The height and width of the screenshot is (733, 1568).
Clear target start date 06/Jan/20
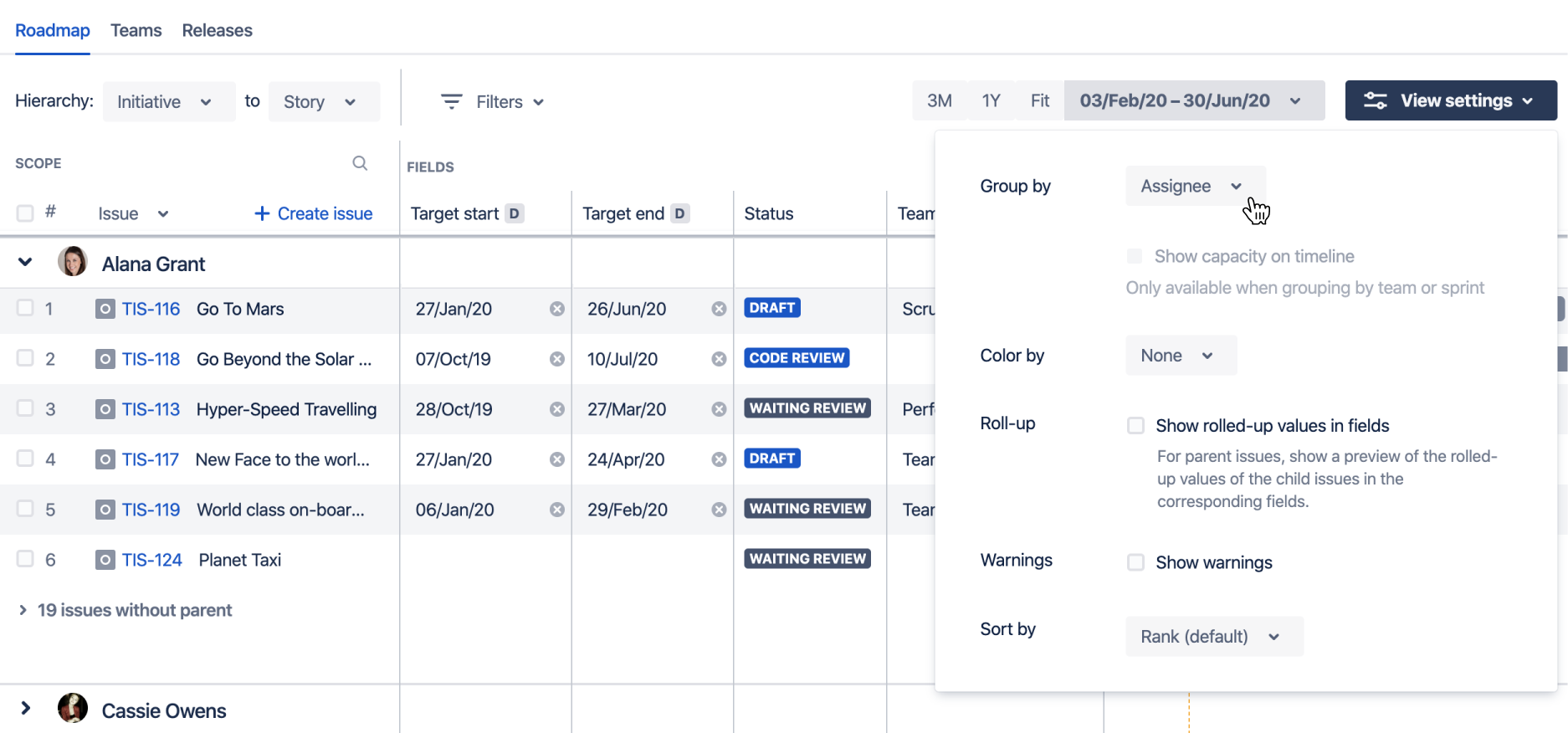pyautogui.click(x=556, y=510)
